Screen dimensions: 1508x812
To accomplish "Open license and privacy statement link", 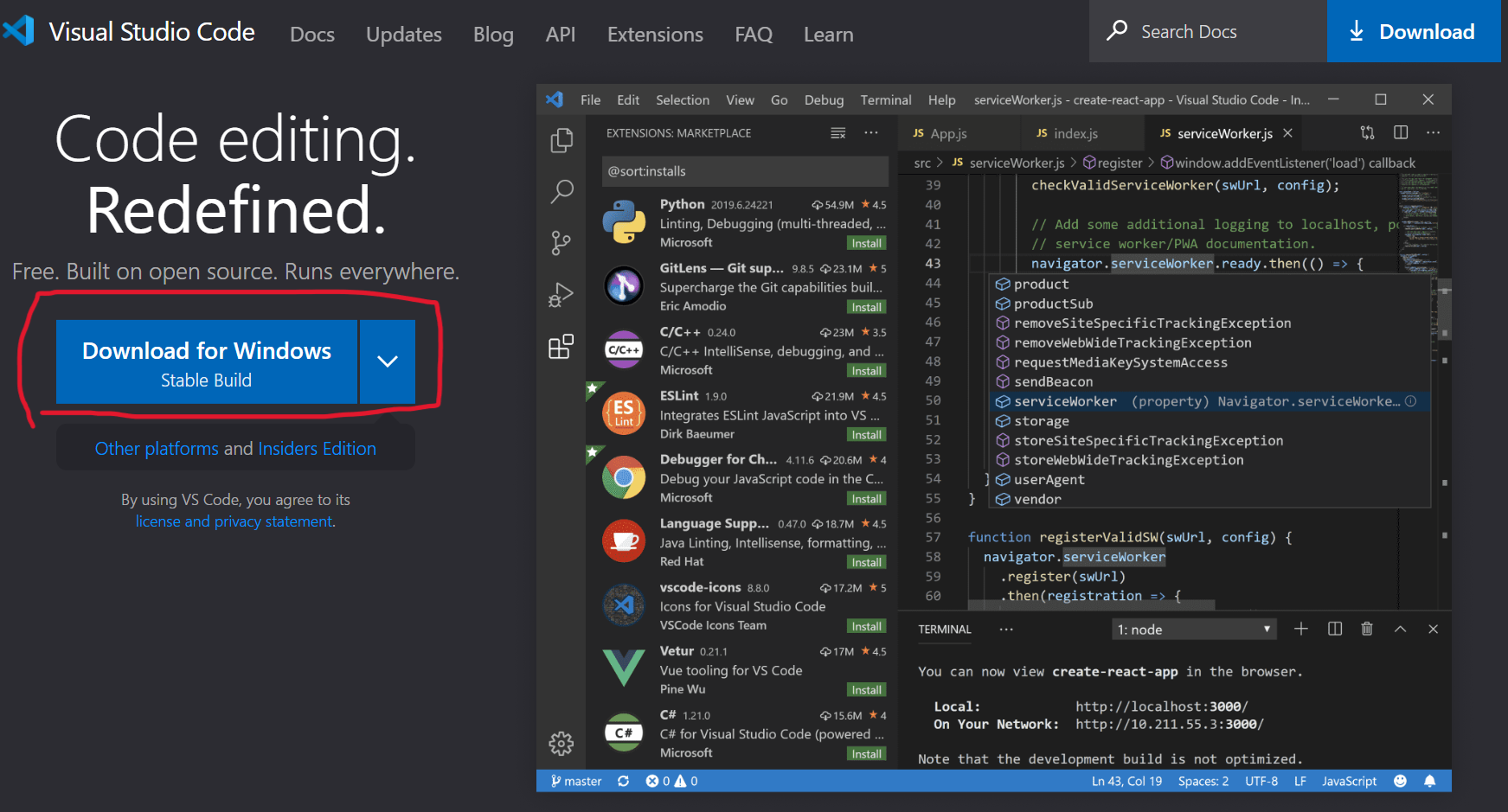I will coord(234,521).
